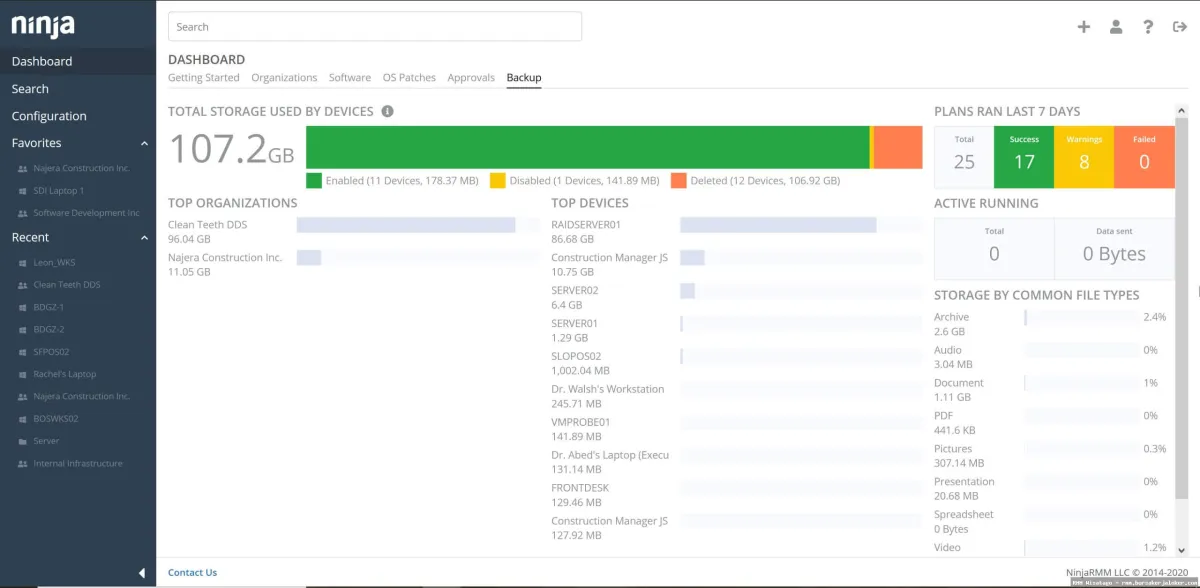Click Dr. Walsh's Workstation entry

point(607,389)
